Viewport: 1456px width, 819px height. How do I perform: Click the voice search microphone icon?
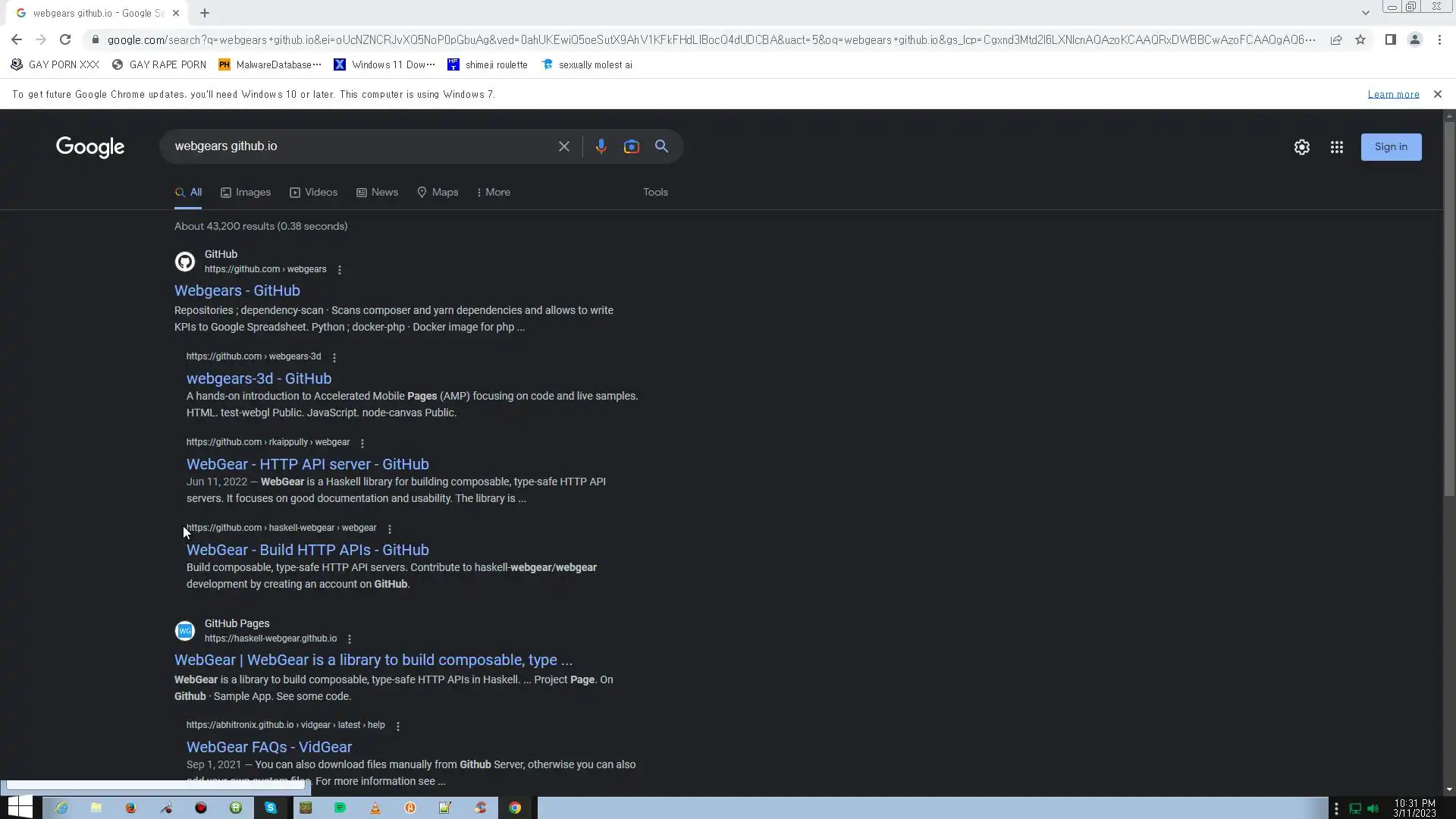point(601,146)
